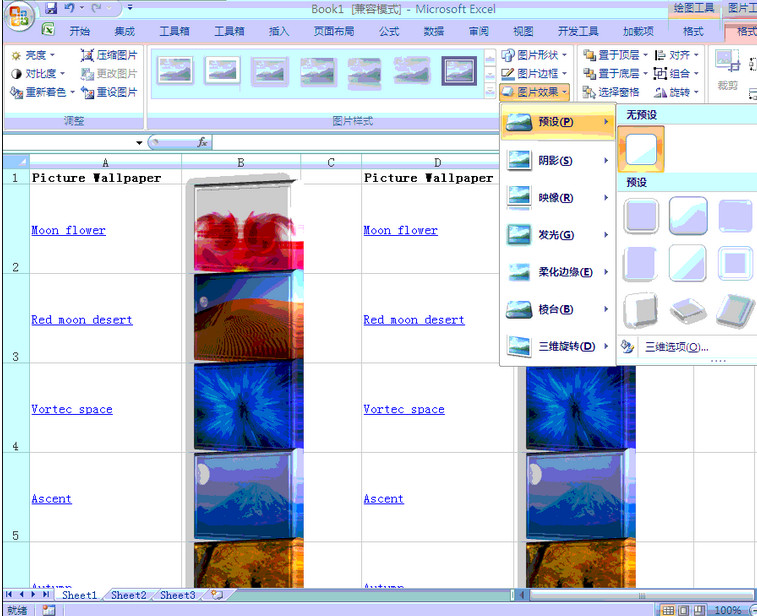Apply the first picture style thumbnail

[175, 71]
